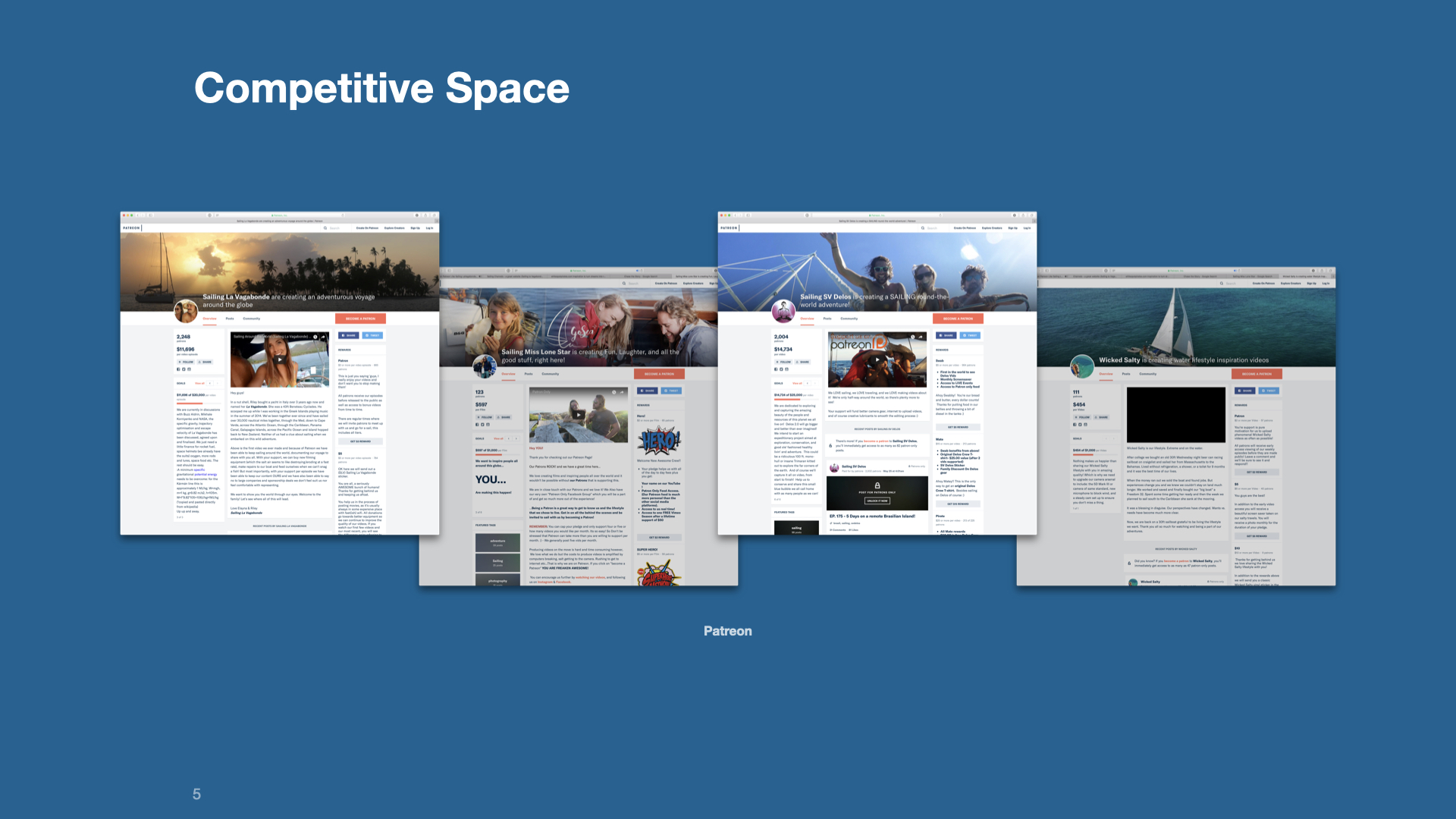Image resolution: width=1456 pixels, height=819 pixels.
Task: Click Follow button on La Vagabonde page
Action: [x=187, y=362]
